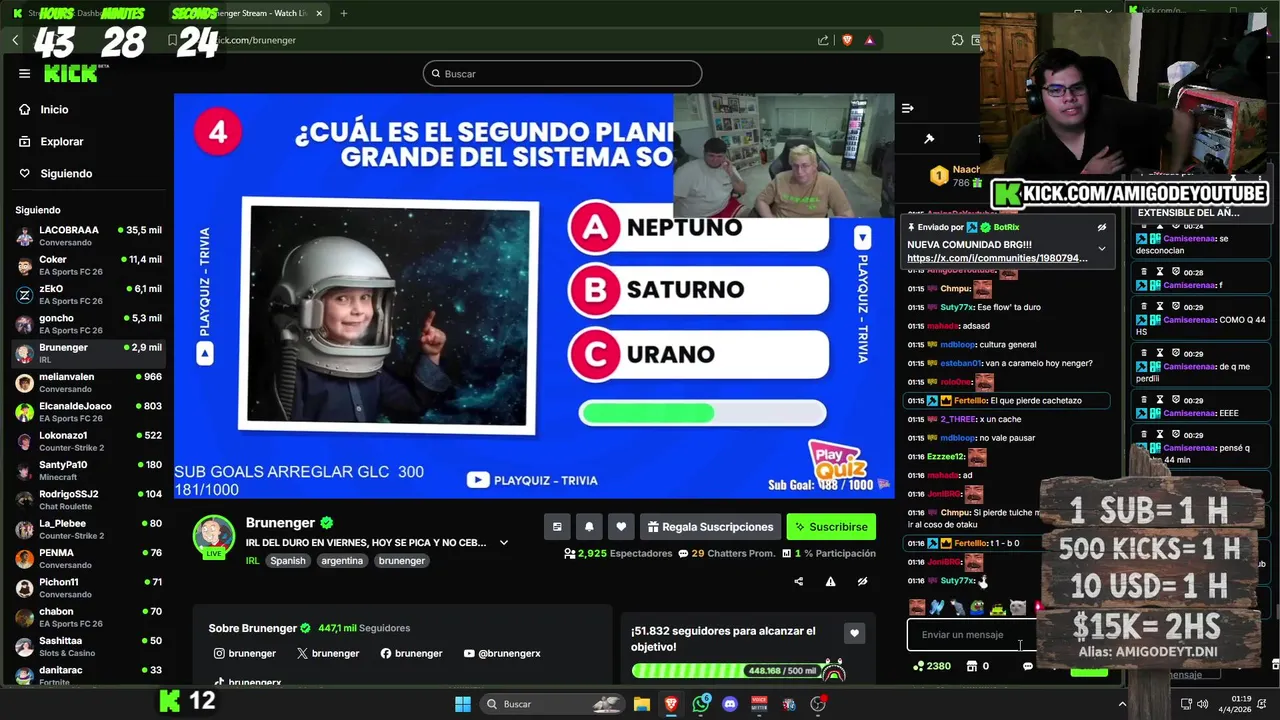Click the Spanish language tag
This screenshot has height=720, width=1280.
pyautogui.click(x=288, y=561)
